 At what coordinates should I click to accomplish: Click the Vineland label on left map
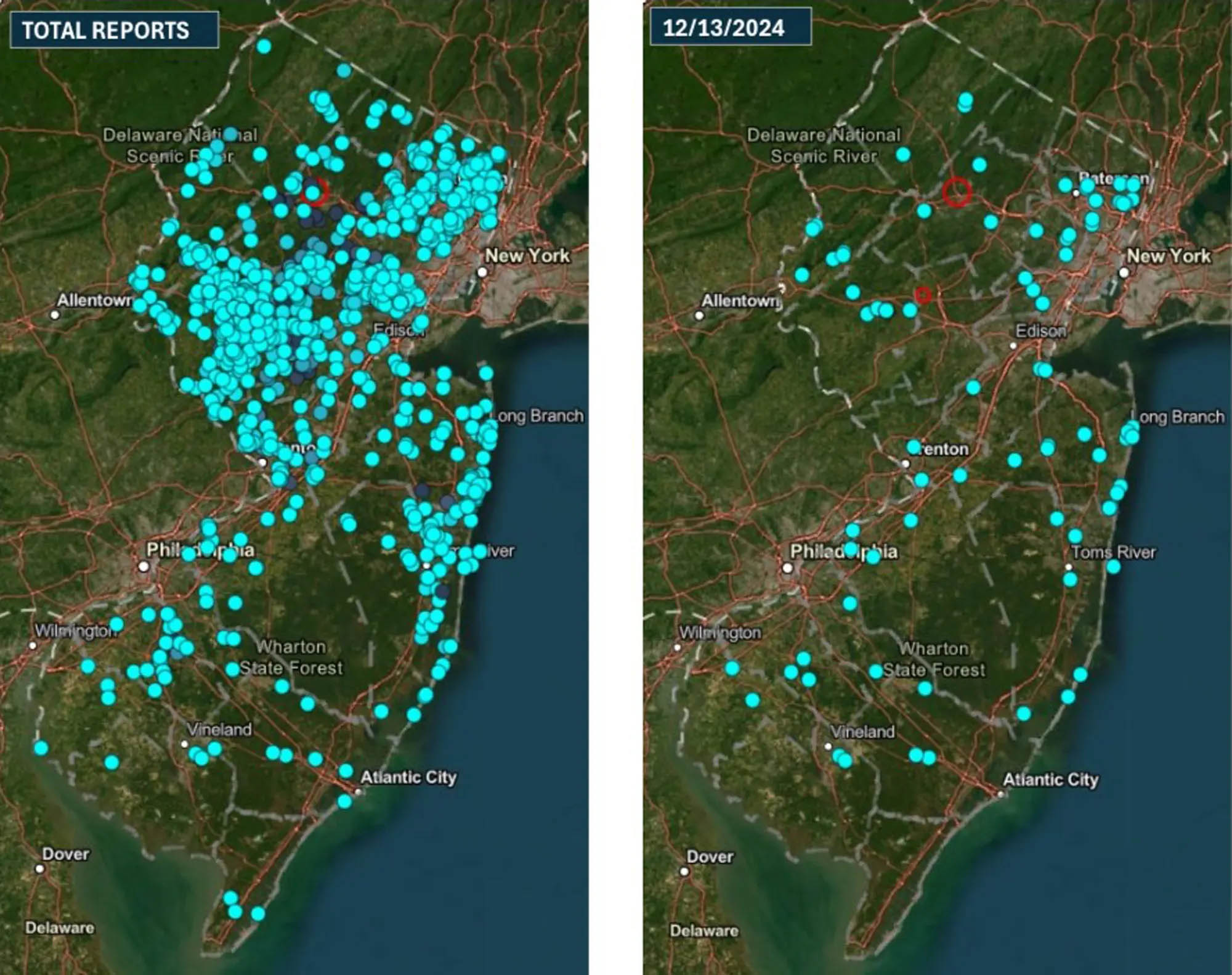click(x=219, y=730)
